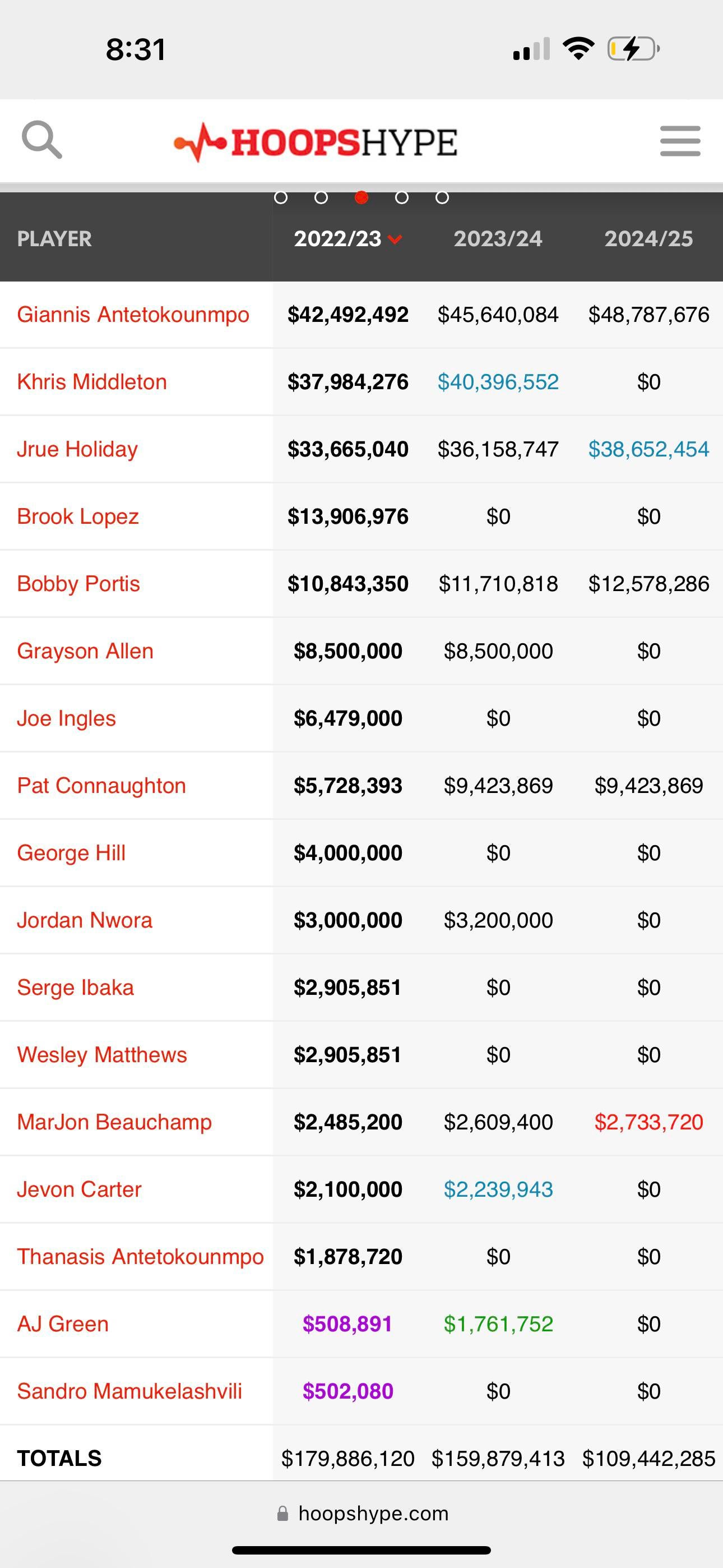The width and height of the screenshot is (723, 1568).
Task: Sort by the PLAYER column header
Action: [x=54, y=238]
